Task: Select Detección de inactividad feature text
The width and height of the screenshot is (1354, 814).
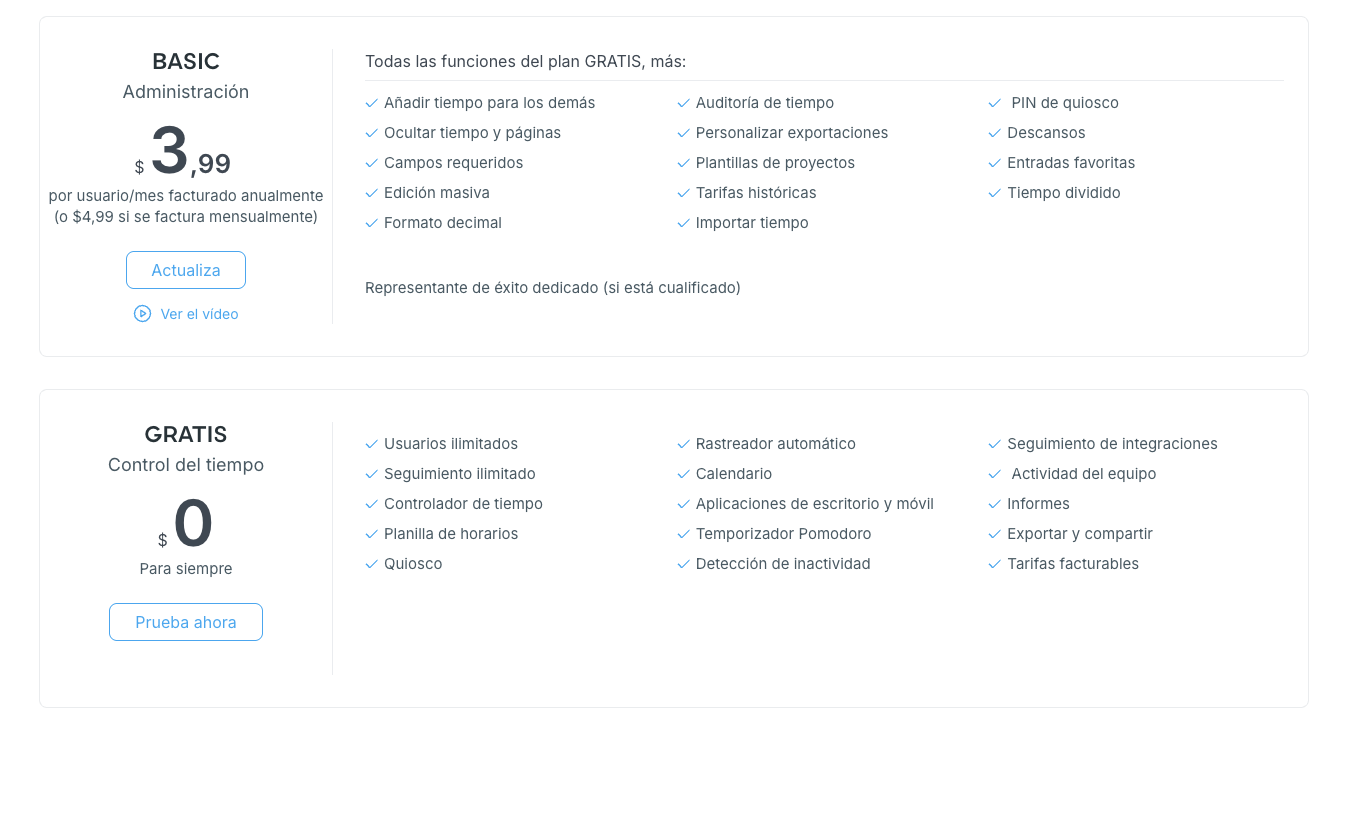Action: click(783, 564)
